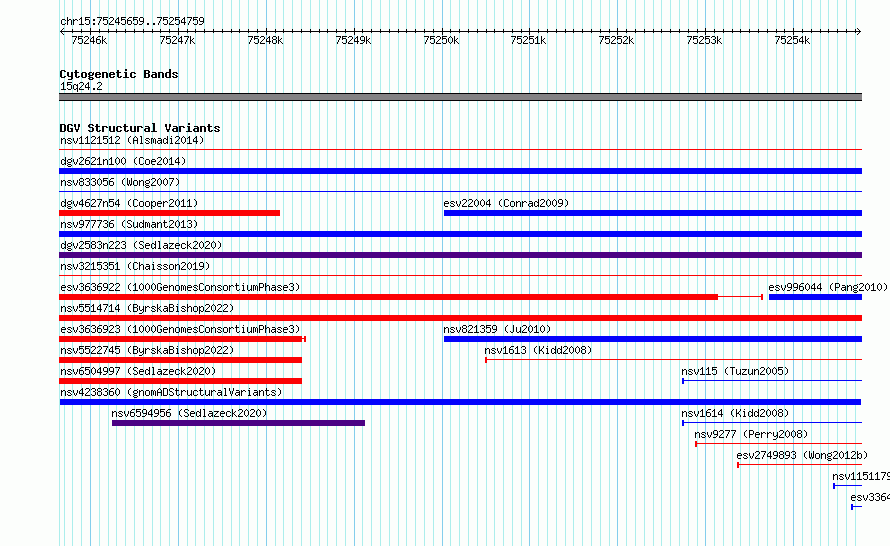Open the nsv115 (Tuzun2005) label
Screen dimensions: 890x546
coord(735,371)
